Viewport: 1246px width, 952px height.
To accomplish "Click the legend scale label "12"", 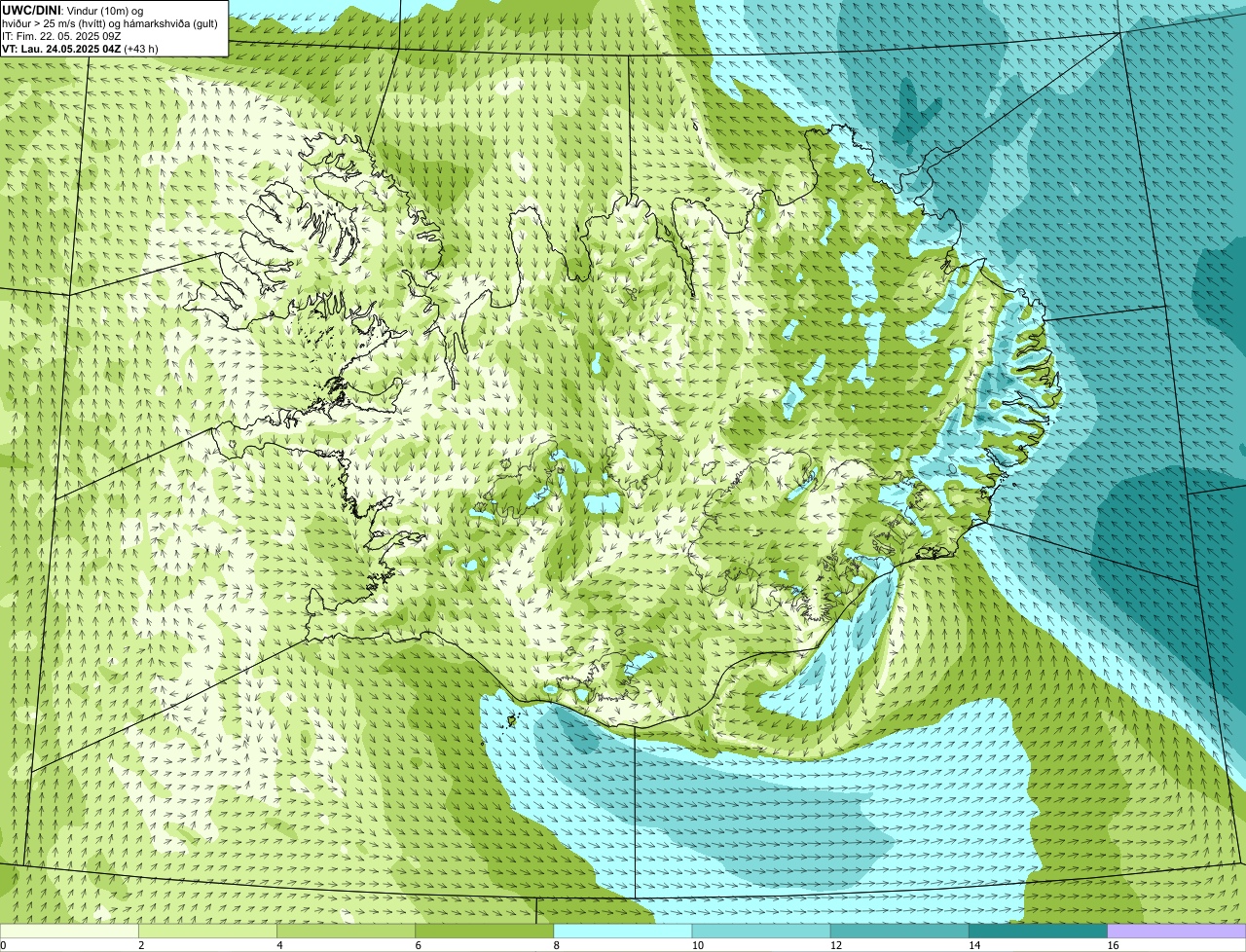I will [835, 945].
